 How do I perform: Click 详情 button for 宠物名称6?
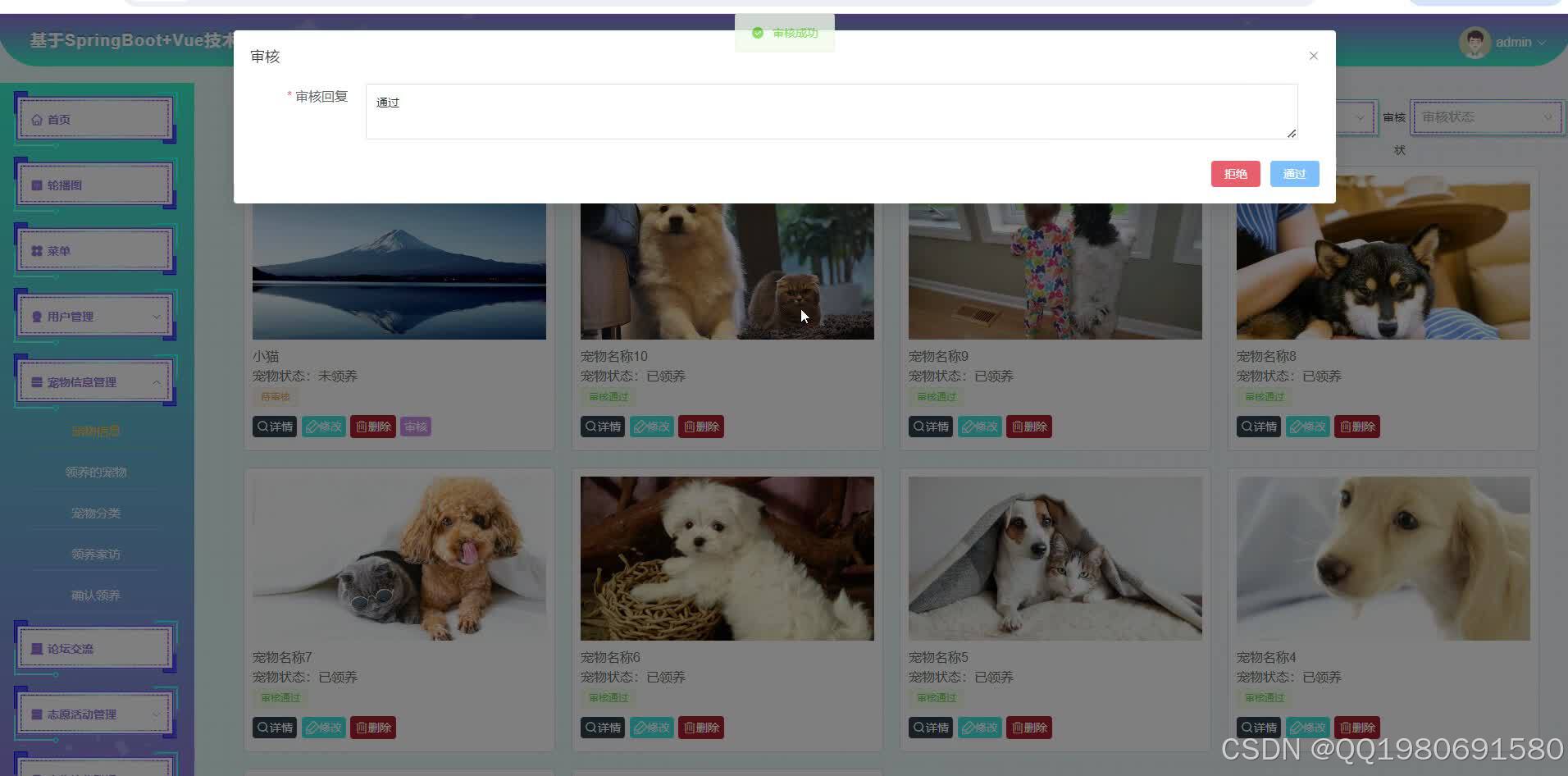click(x=603, y=728)
